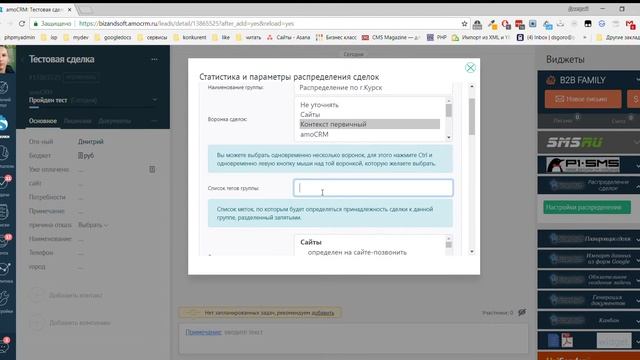
Task: Open the B2B FAMILY widget header
Action: coord(589,80)
